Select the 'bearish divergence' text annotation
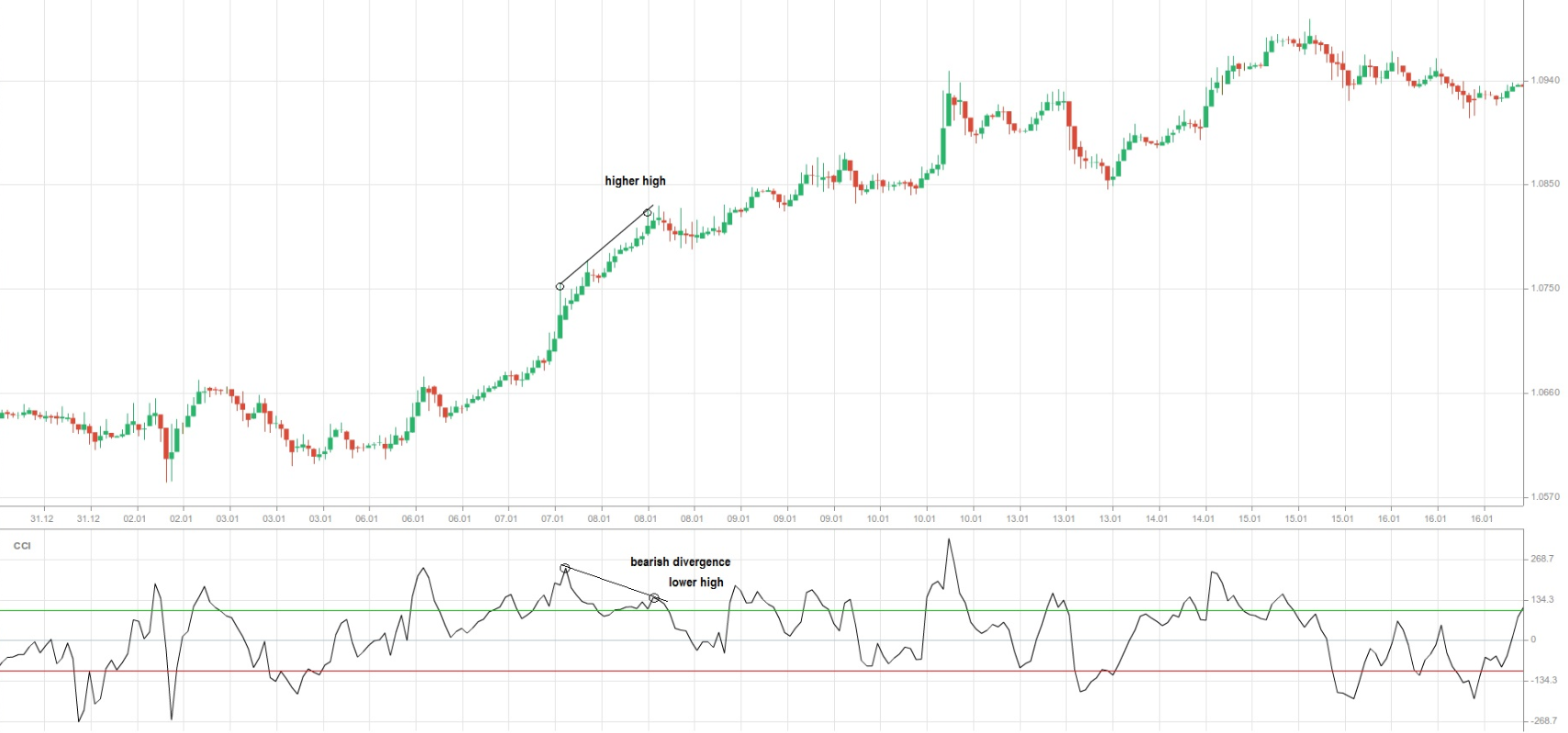Image resolution: width=1568 pixels, height=733 pixels. point(680,561)
